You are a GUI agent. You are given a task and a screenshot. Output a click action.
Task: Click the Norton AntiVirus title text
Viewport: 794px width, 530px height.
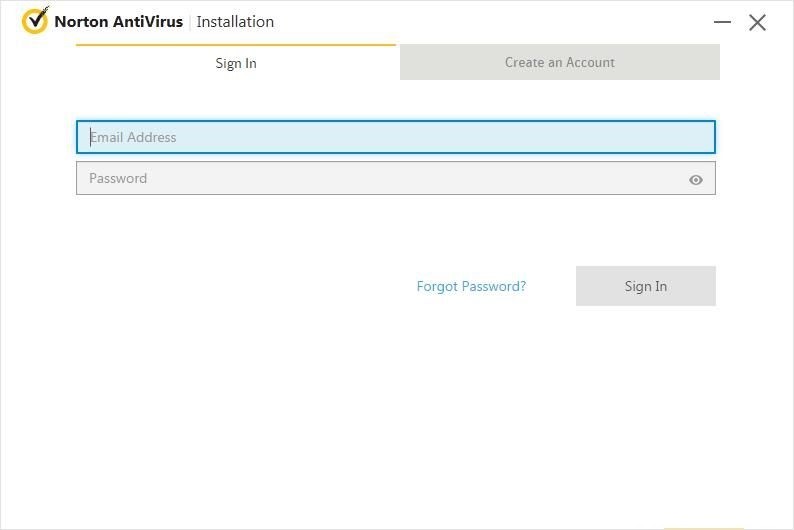coord(119,22)
